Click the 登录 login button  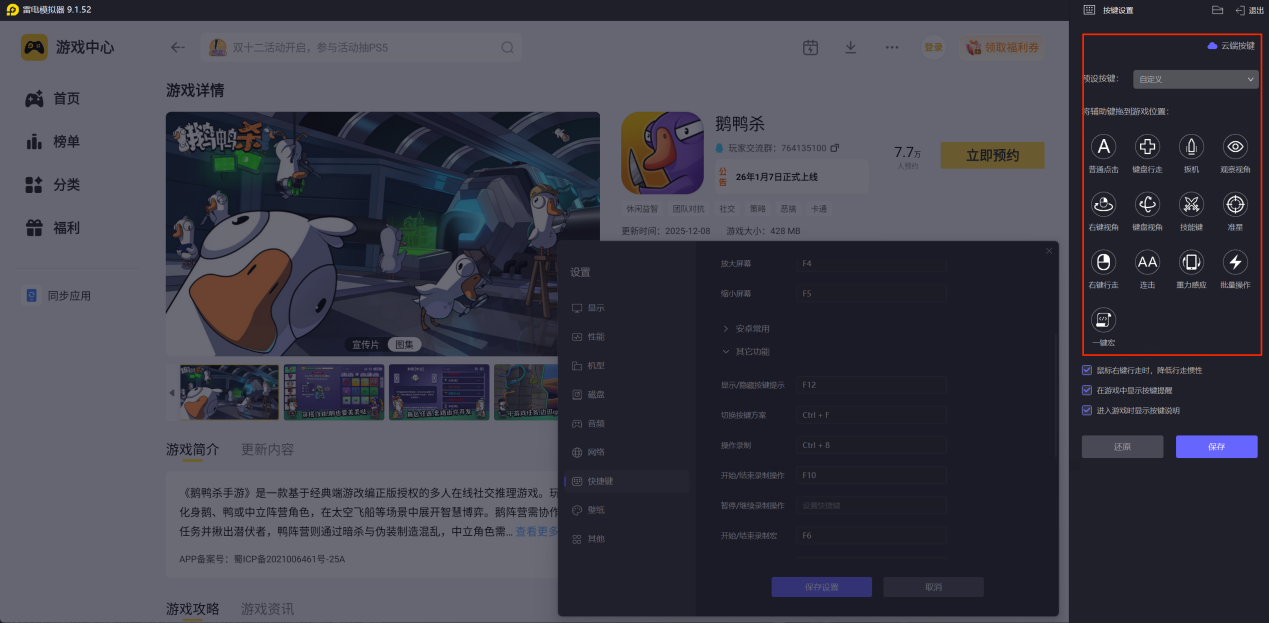[933, 47]
